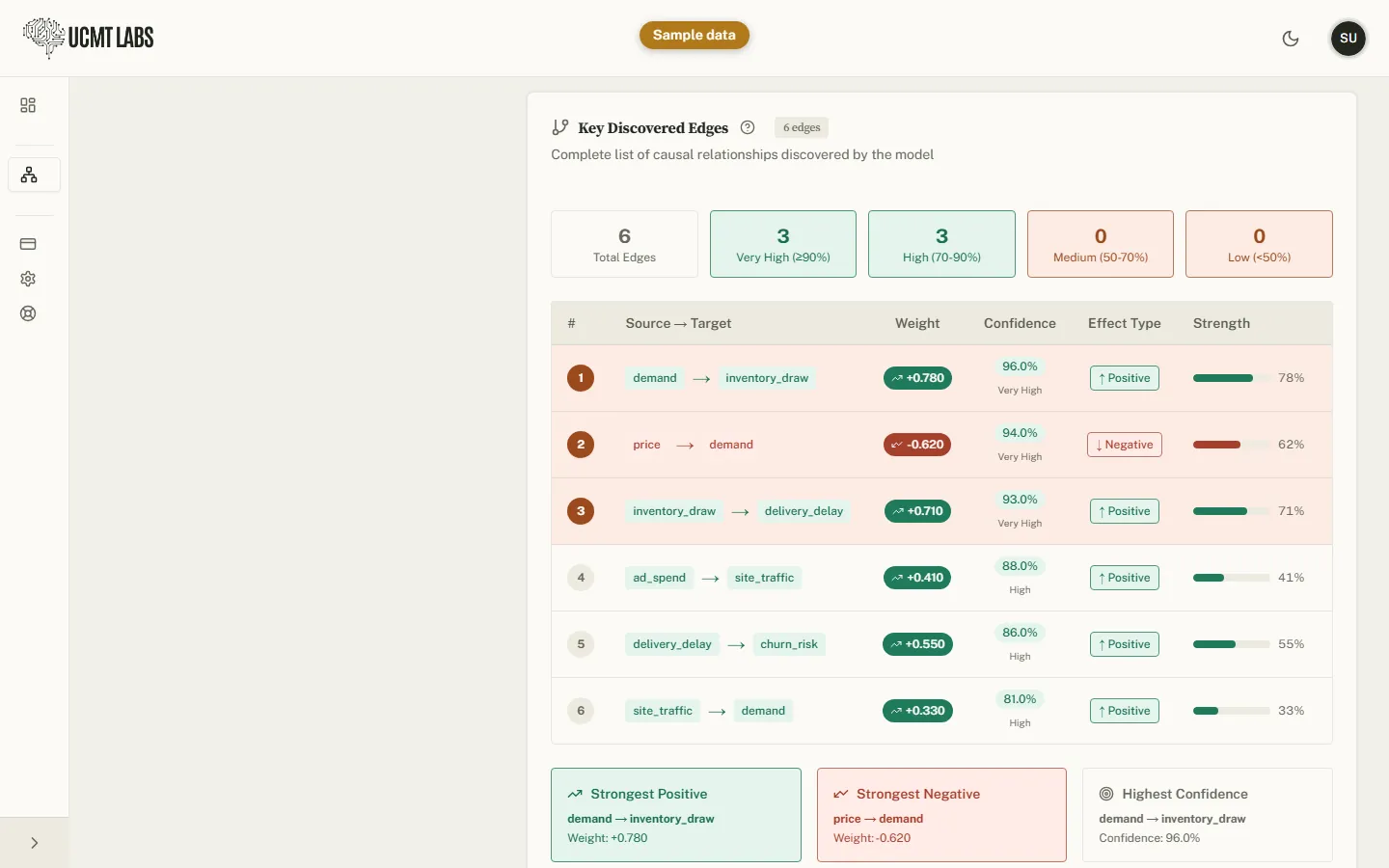
Task: Click the Positive tag in ad_spend row
Action: pyautogui.click(x=1125, y=578)
